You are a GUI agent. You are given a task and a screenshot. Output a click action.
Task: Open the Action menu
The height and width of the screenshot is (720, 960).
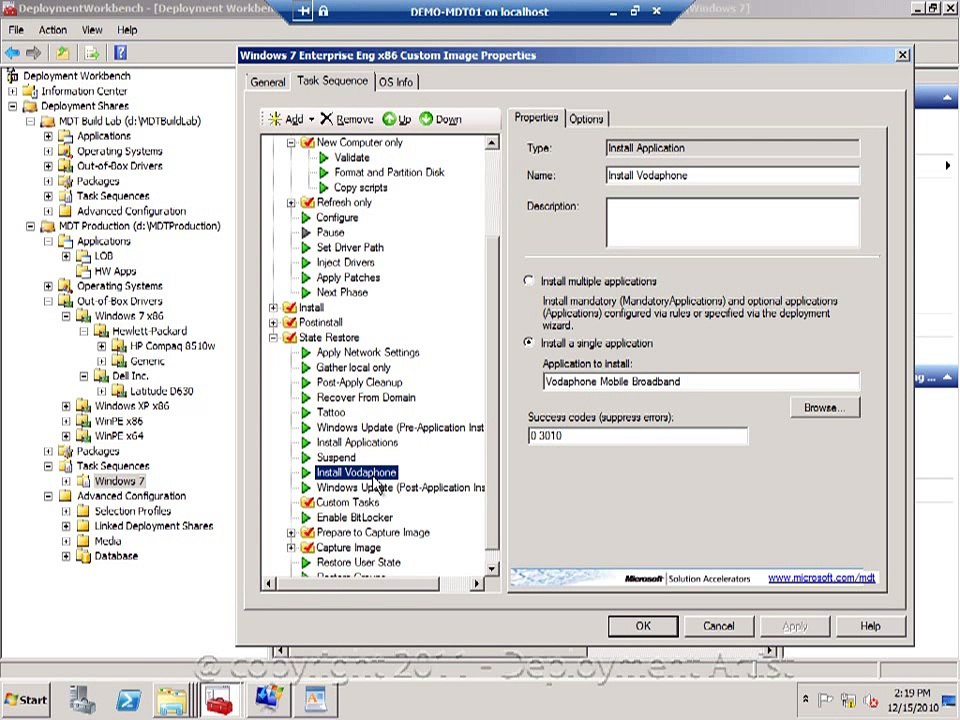53,30
